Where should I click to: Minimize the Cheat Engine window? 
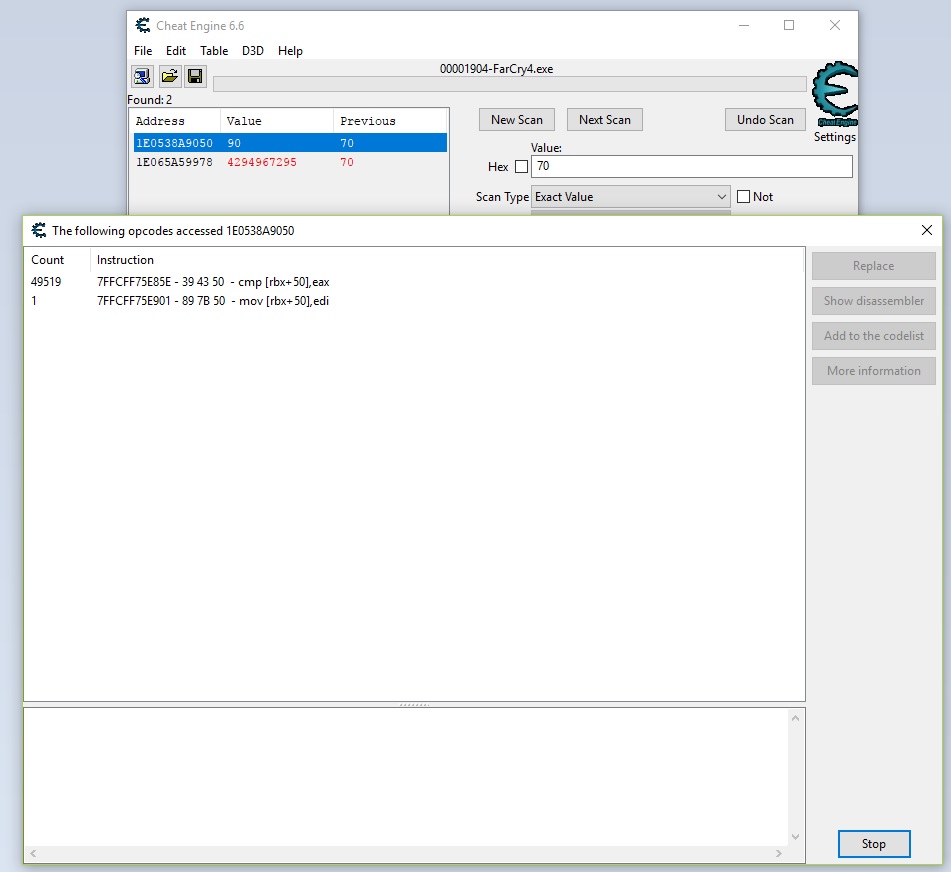point(744,25)
